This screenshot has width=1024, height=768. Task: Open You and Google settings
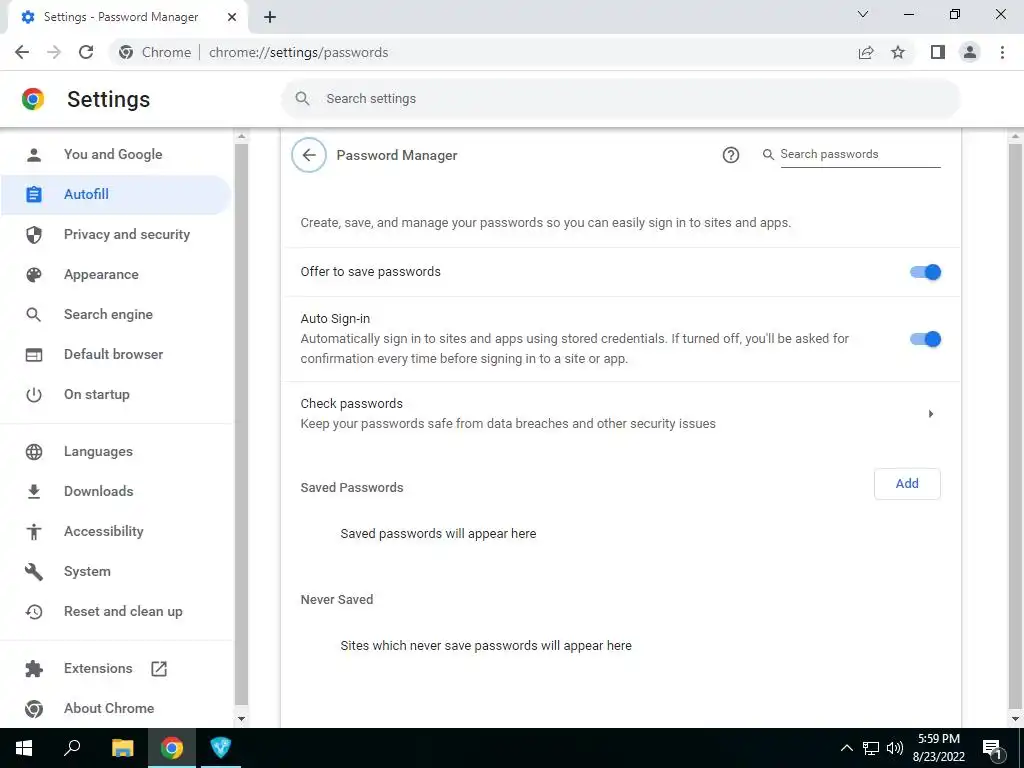116,154
